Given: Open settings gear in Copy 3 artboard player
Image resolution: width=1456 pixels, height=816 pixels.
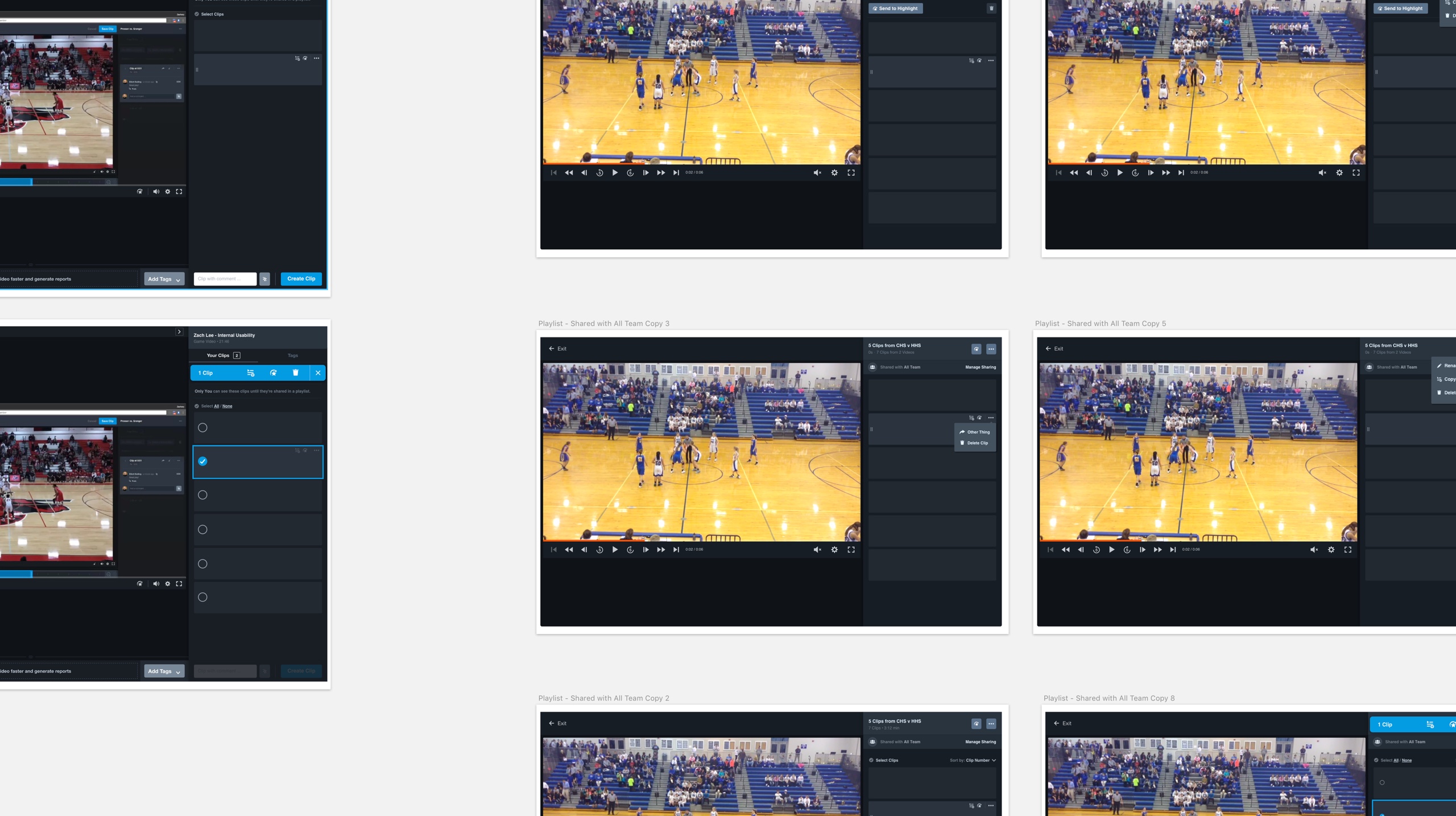Looking at the screenshot, I should tap(834, 550).
